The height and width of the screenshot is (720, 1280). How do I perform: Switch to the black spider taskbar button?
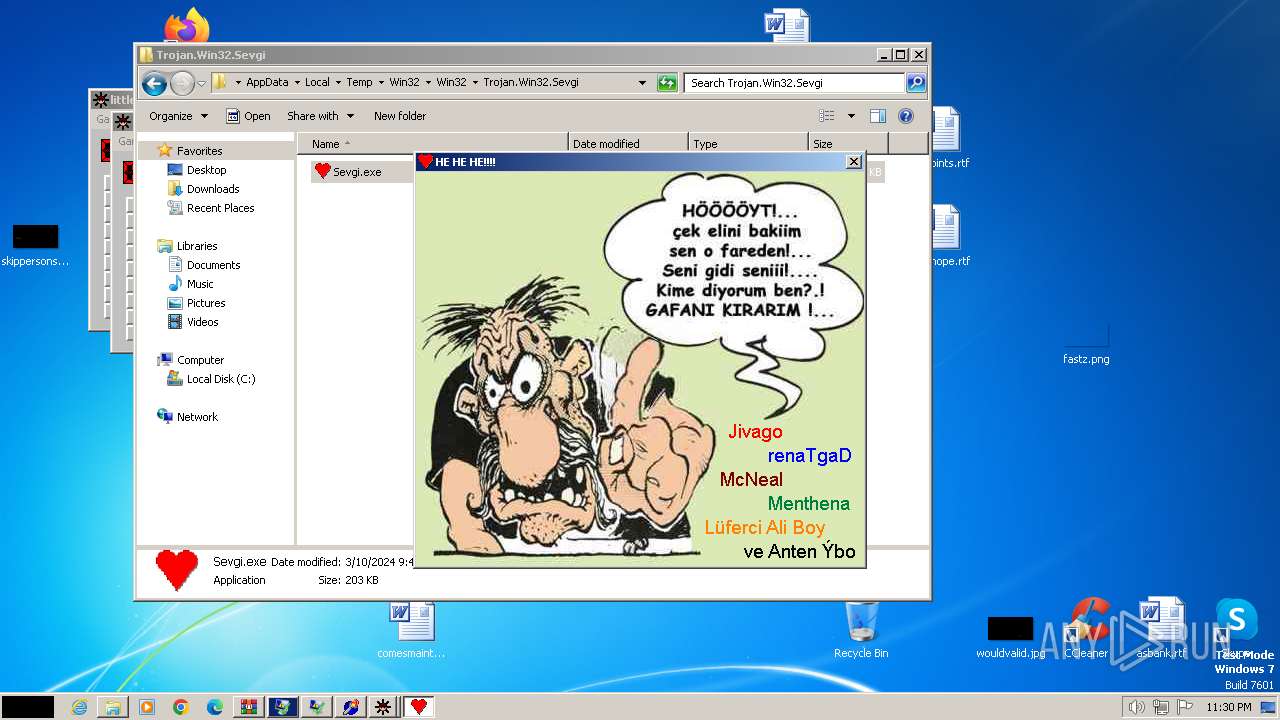click(x=382, y=707)
